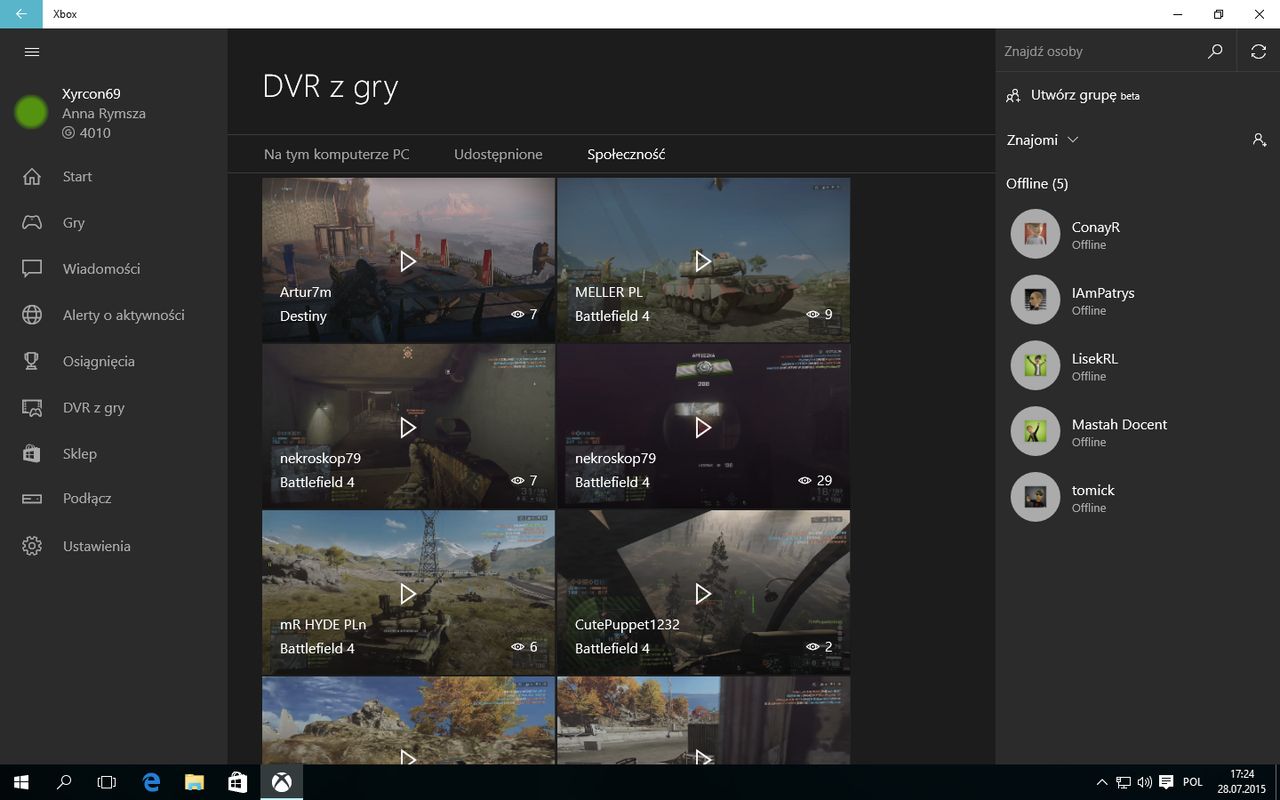The width and height of the screenshot is (1280, 800).
Task: Open Action Center notifications
Action: click(x=1165, y=782)
